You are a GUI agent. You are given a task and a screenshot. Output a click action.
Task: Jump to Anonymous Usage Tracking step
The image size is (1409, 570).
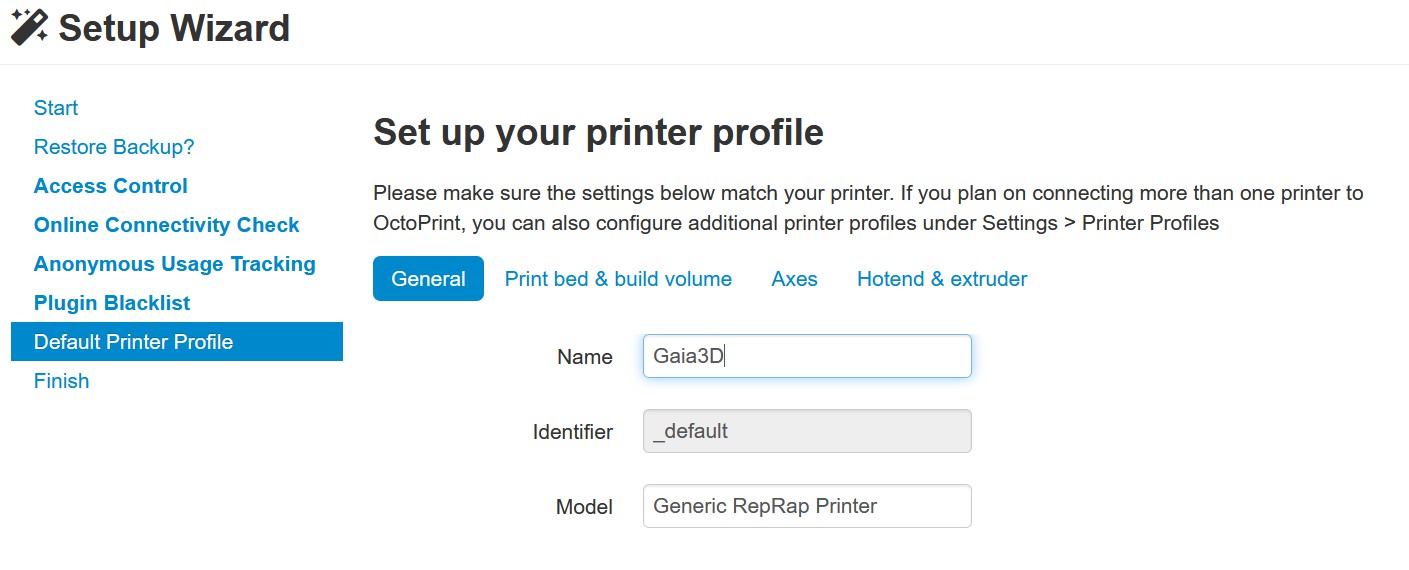(175, 264)
